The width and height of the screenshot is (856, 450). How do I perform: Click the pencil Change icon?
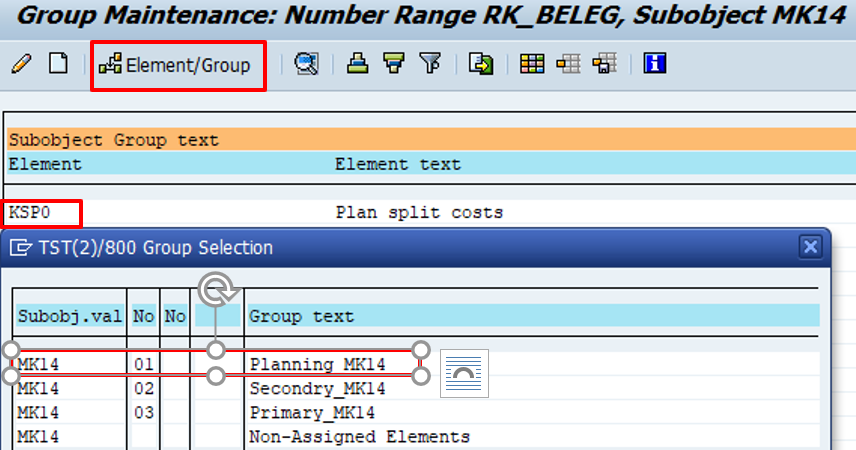coord(21,64)
